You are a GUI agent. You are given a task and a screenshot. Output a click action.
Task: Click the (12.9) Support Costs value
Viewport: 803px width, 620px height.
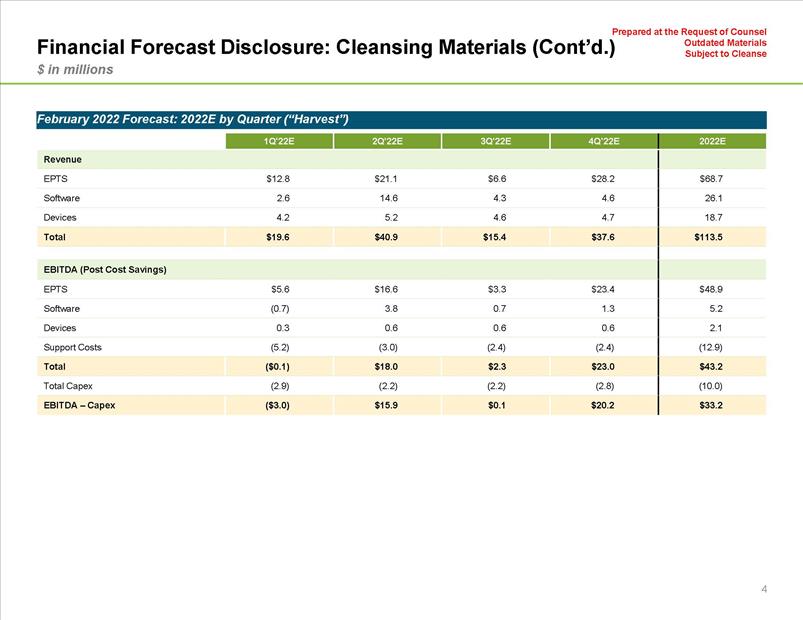tap(710, 347)
